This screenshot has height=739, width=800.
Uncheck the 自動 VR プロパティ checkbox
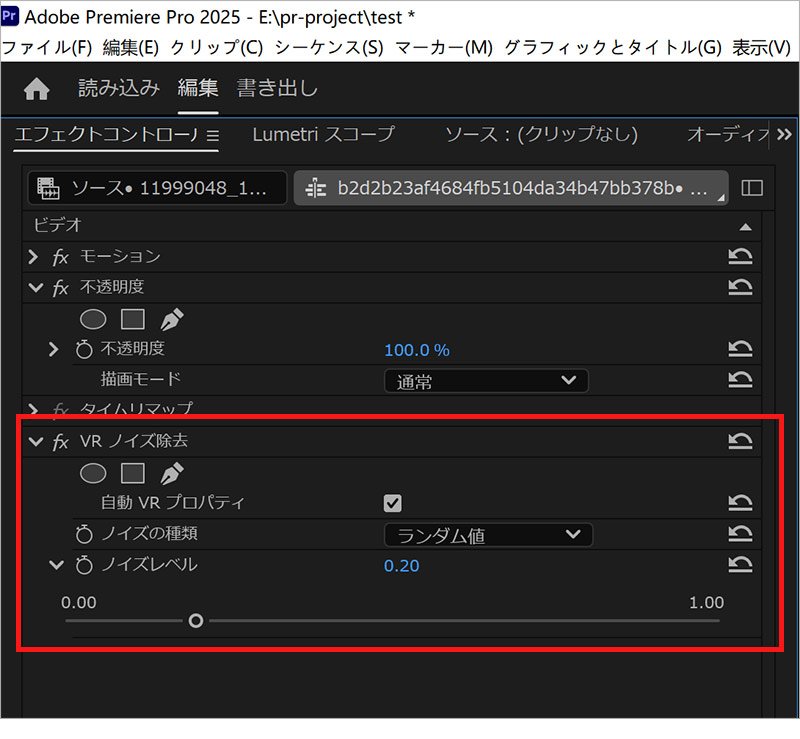click(x=392, y=503)
